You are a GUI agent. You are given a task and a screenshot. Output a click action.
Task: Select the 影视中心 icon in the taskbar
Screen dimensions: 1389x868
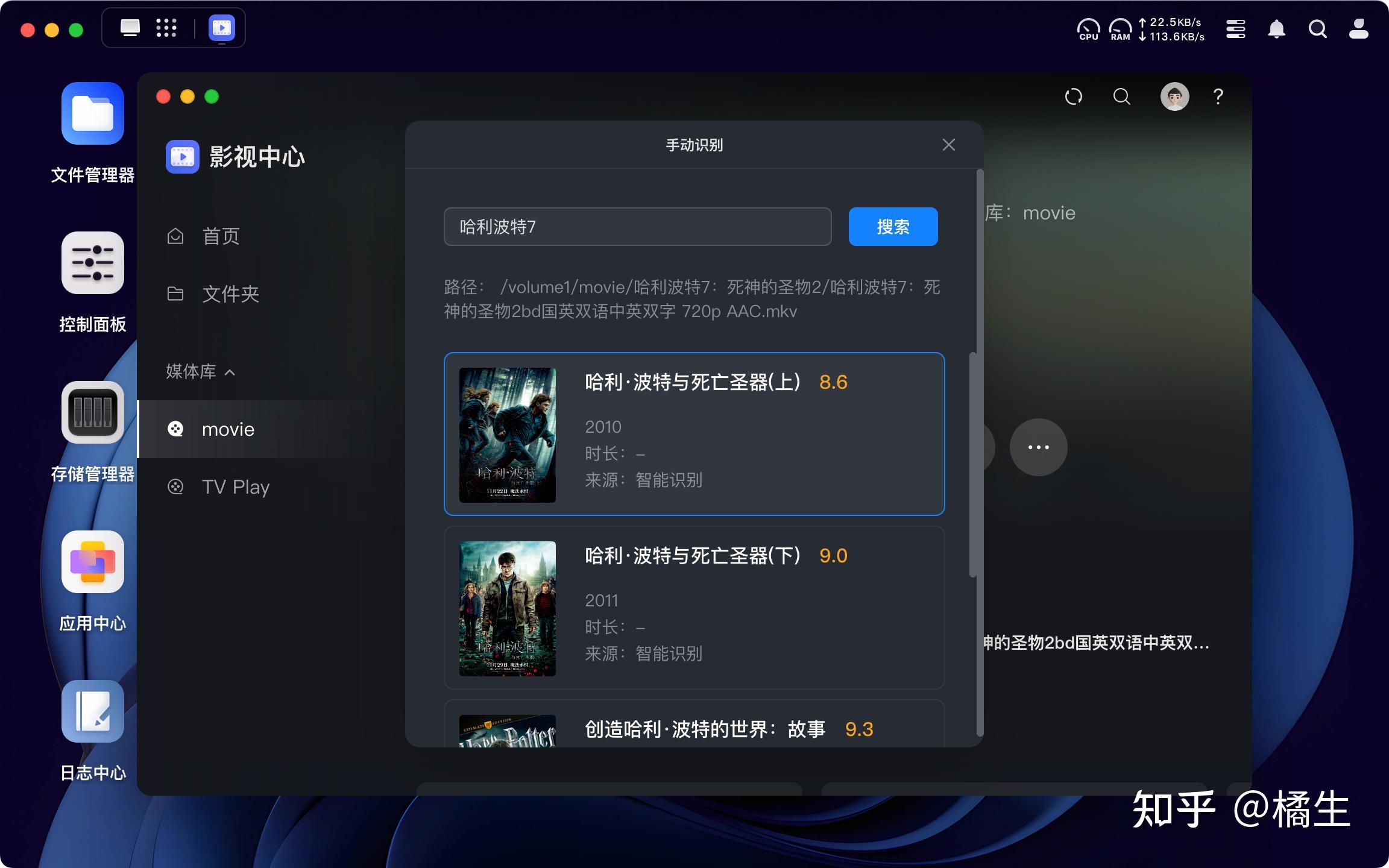221,28
